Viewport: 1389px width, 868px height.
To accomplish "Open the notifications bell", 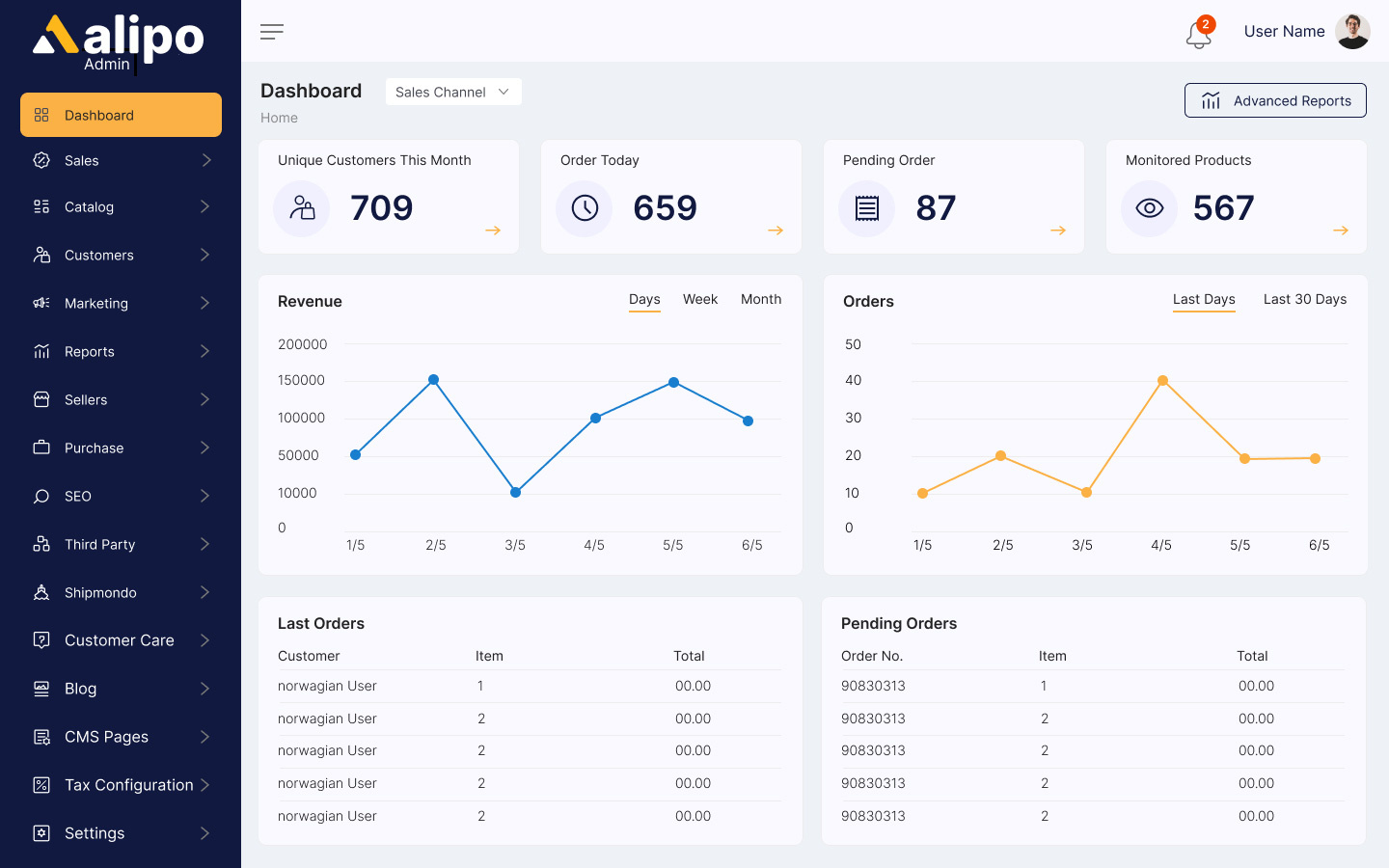I will click(1198, 35).
